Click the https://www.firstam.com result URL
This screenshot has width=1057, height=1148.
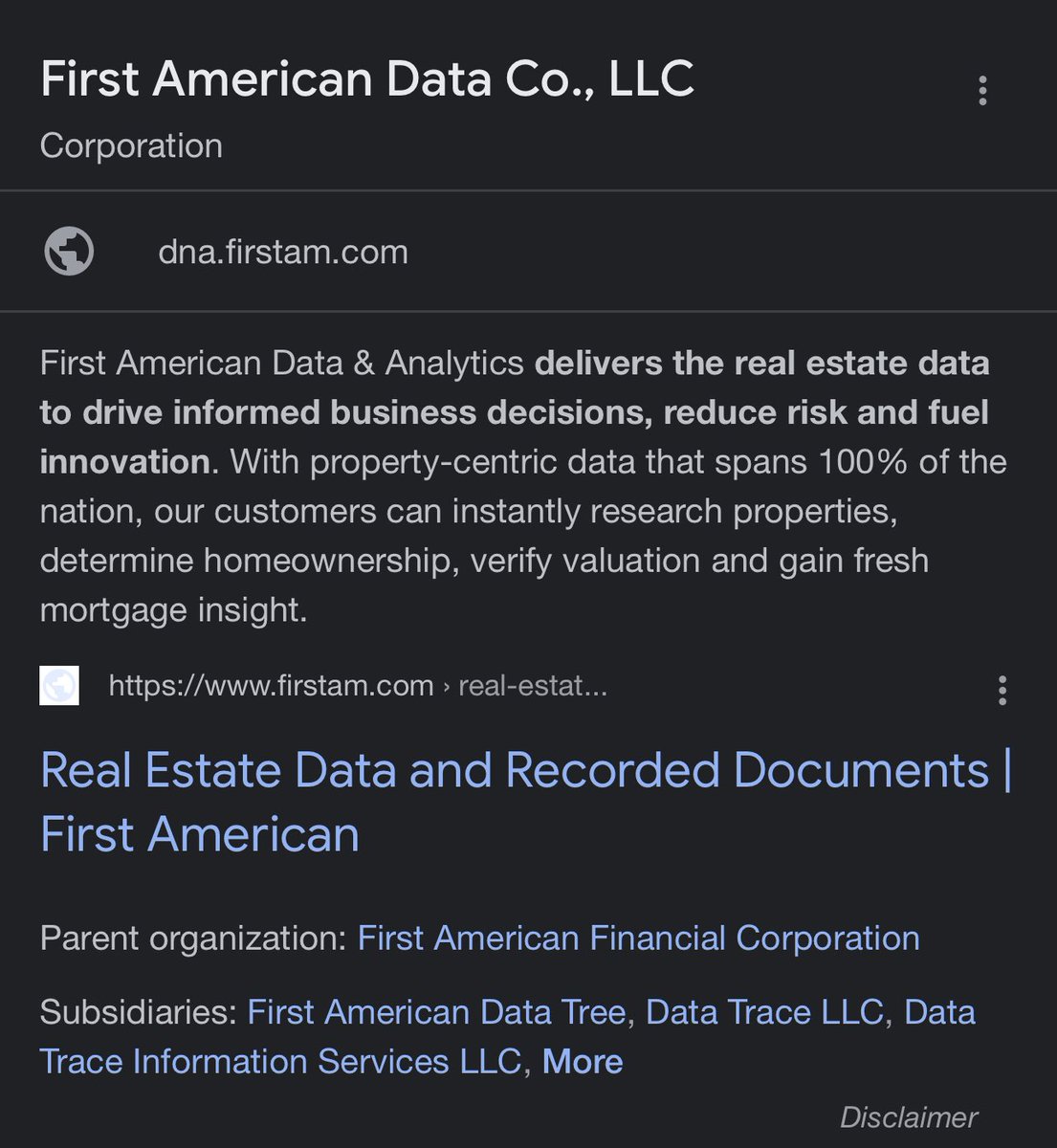(271, 686)
